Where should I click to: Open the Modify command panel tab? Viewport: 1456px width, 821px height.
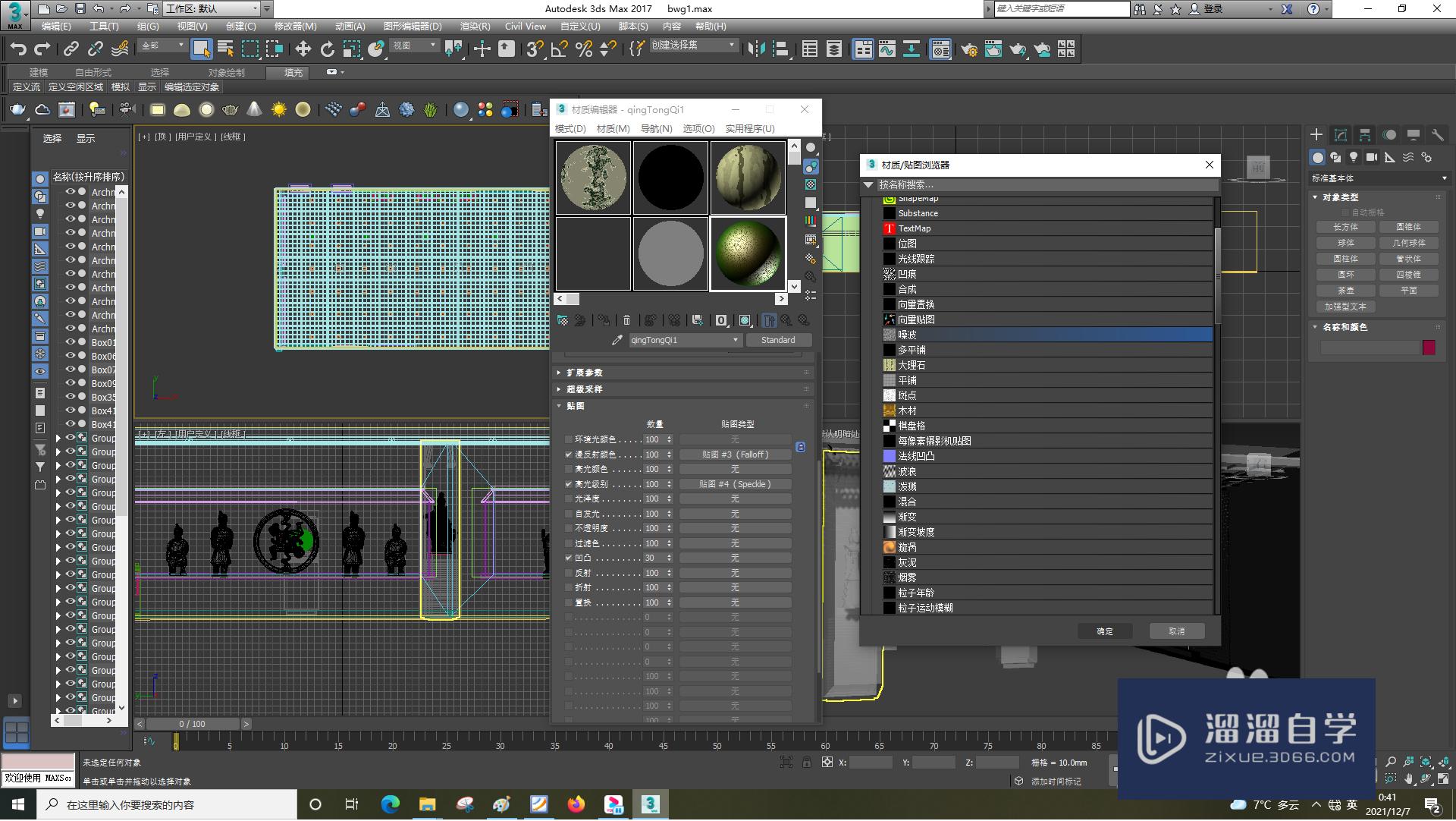[1340, 135]
